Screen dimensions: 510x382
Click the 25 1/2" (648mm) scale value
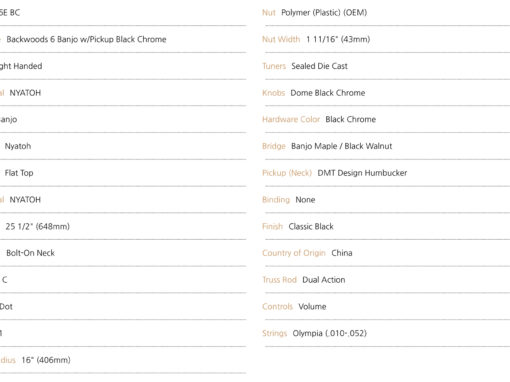(x=37, y=226)
